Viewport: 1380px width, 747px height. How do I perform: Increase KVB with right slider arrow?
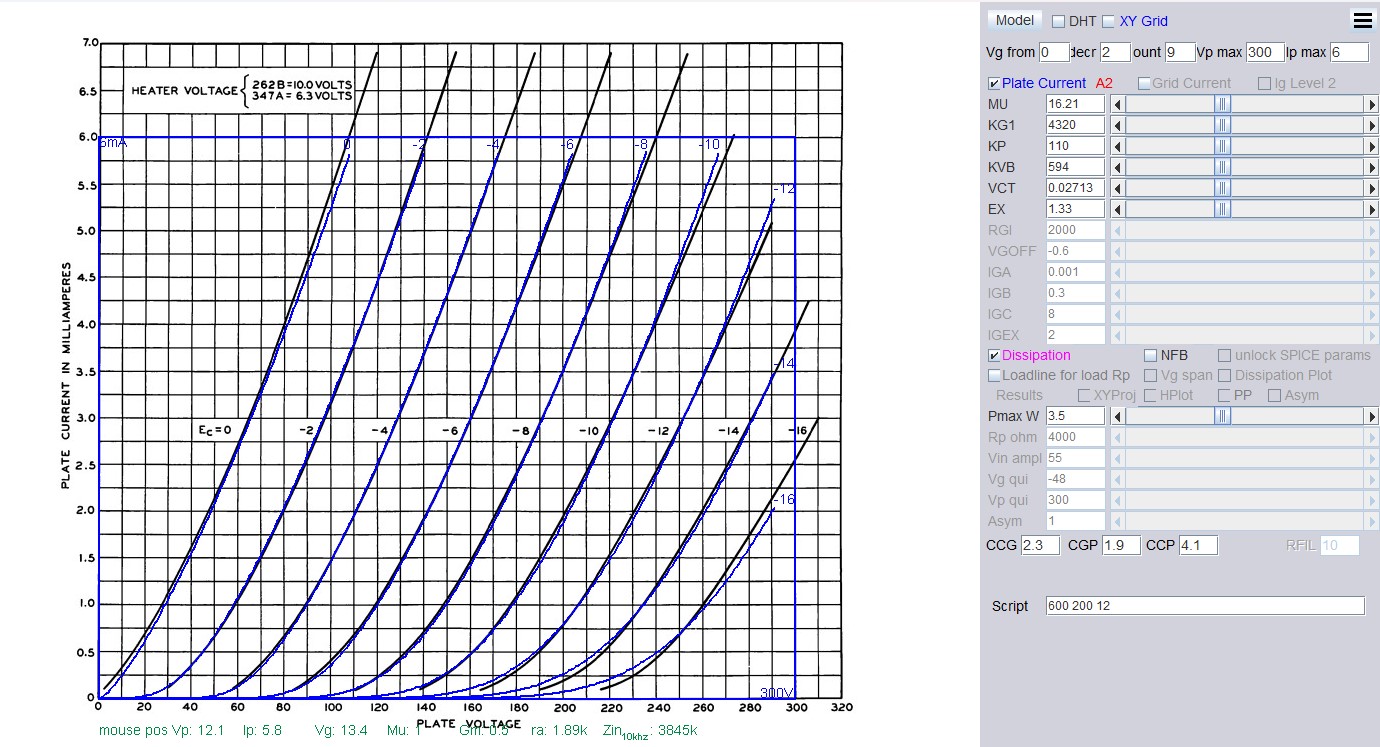click(x=1371, y=167)
